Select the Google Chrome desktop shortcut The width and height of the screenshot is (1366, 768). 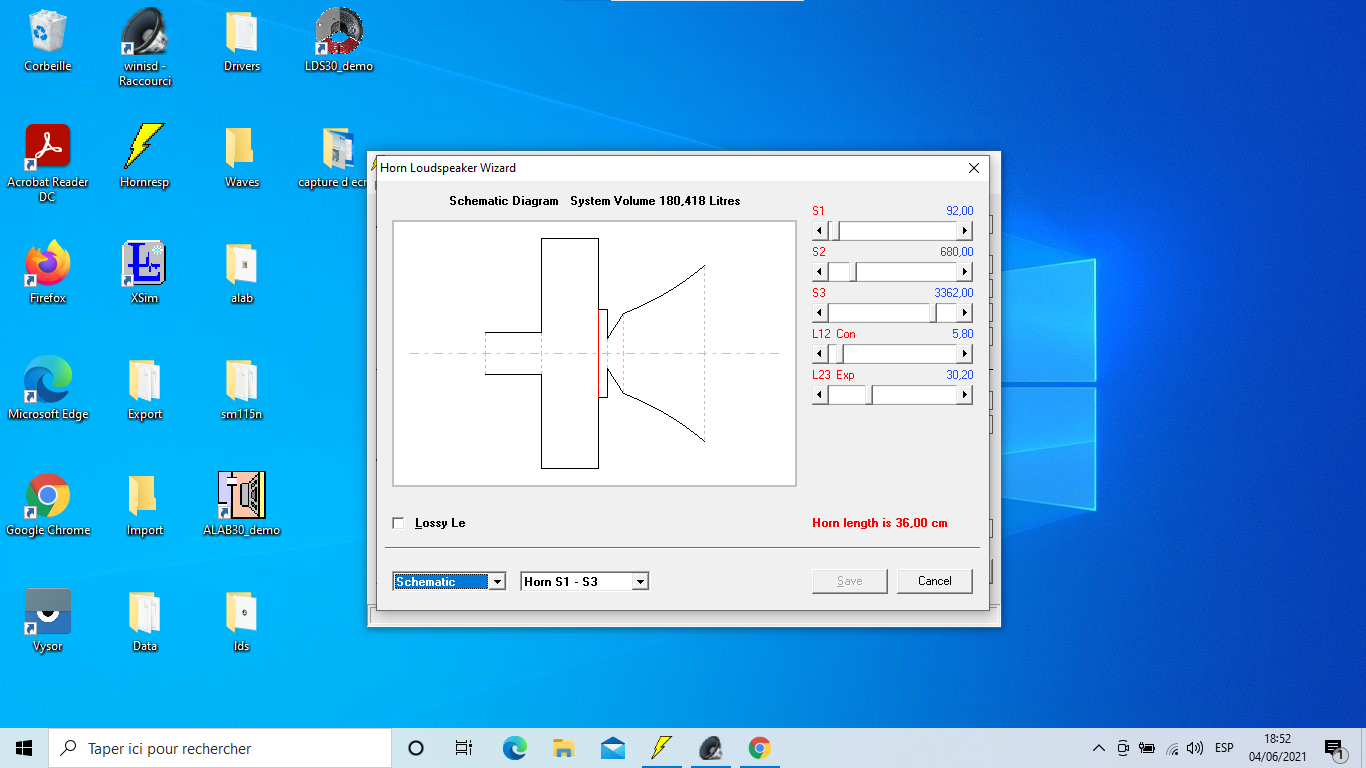click(x=47, y=503)
